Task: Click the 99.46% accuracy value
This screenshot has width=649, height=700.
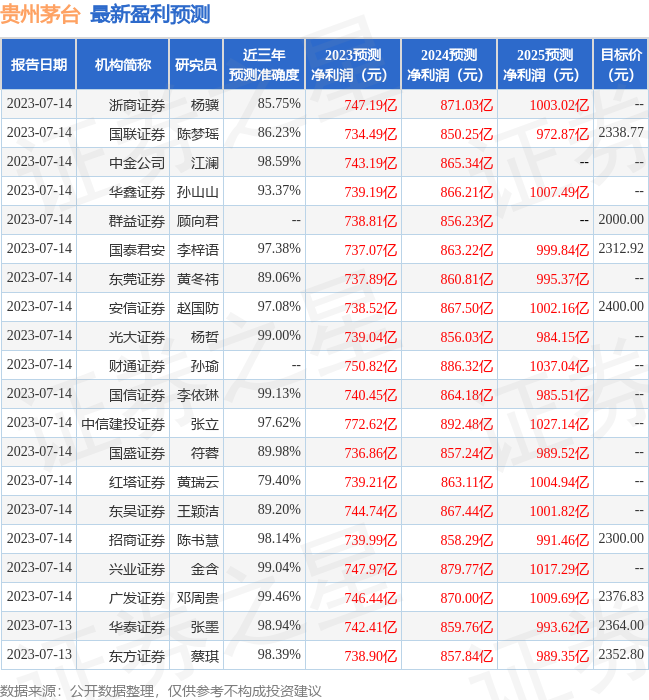Action: point(279,596)
